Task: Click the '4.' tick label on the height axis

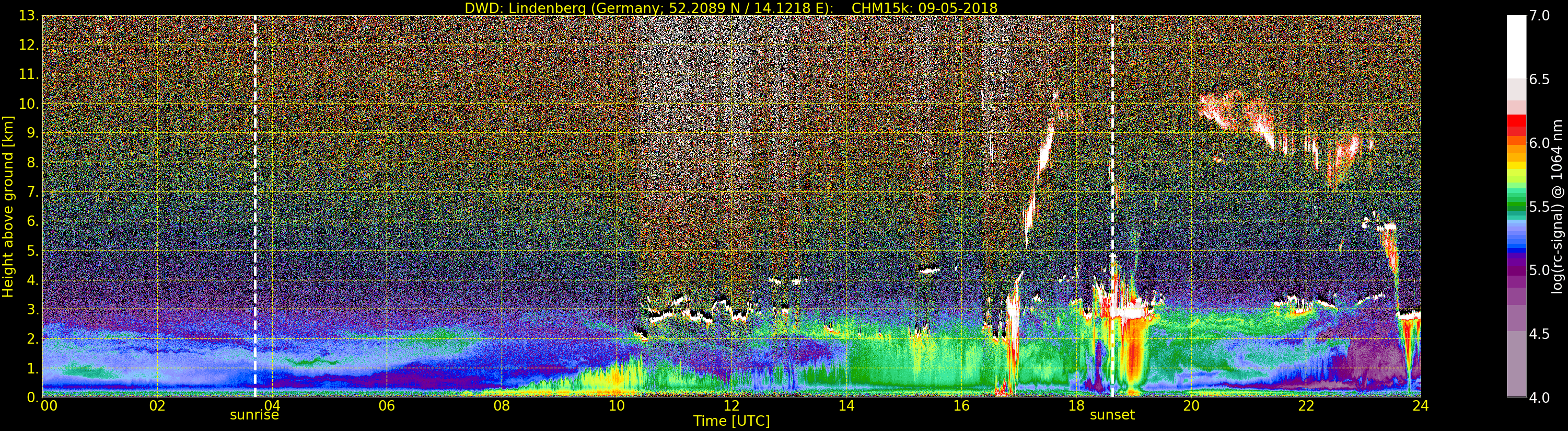Action: tap(32, 280)
